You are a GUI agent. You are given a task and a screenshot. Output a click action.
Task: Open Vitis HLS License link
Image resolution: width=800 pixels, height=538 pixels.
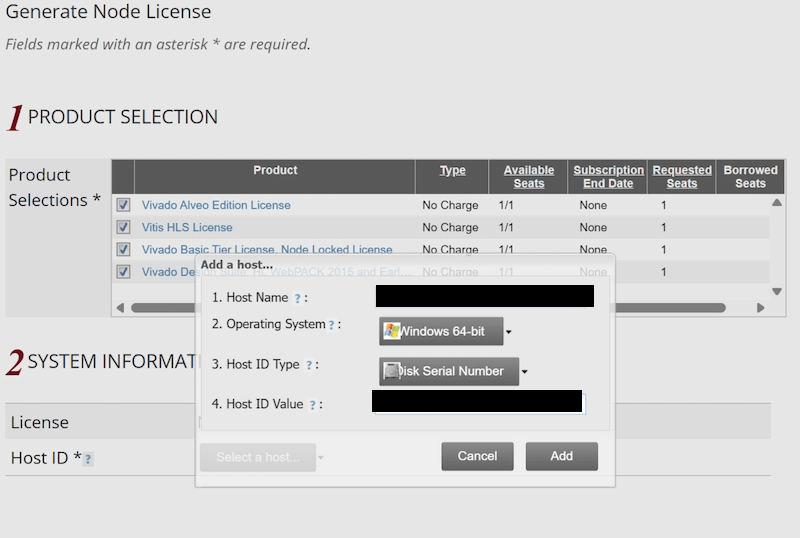[187, 227]
